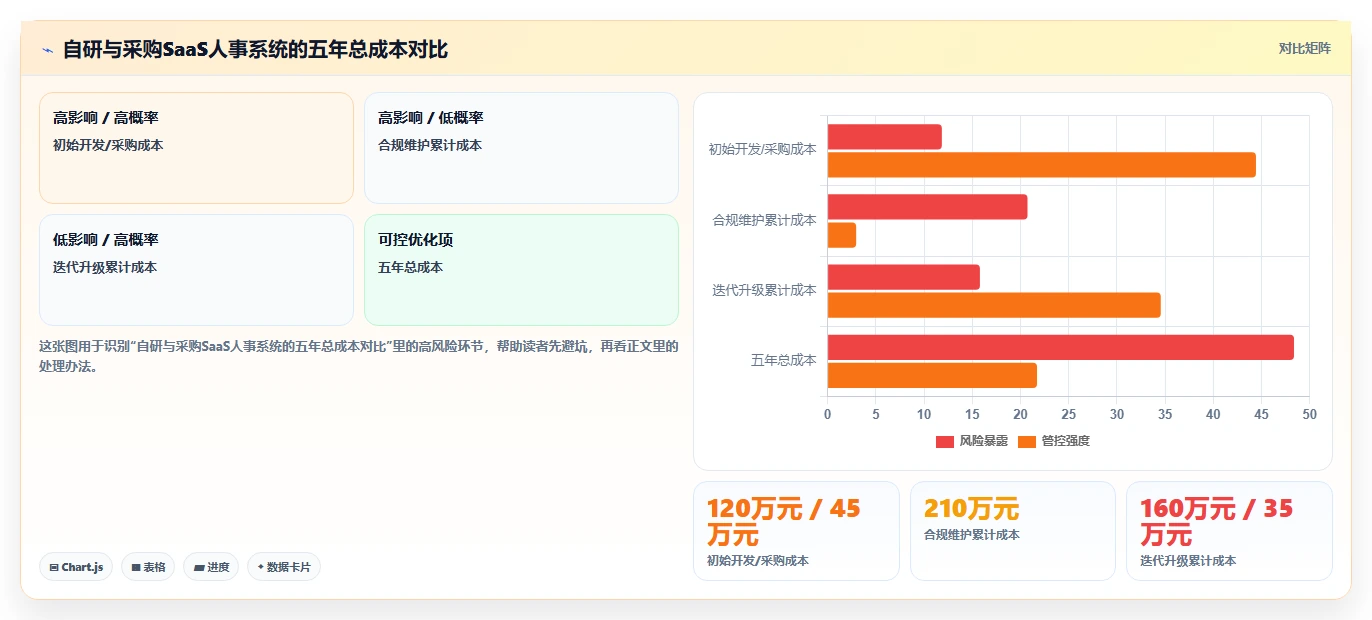The height and width of the screenshot is (620, 1372).
Task: Click the x-axis tick label 35
Action: [1165, 414]
